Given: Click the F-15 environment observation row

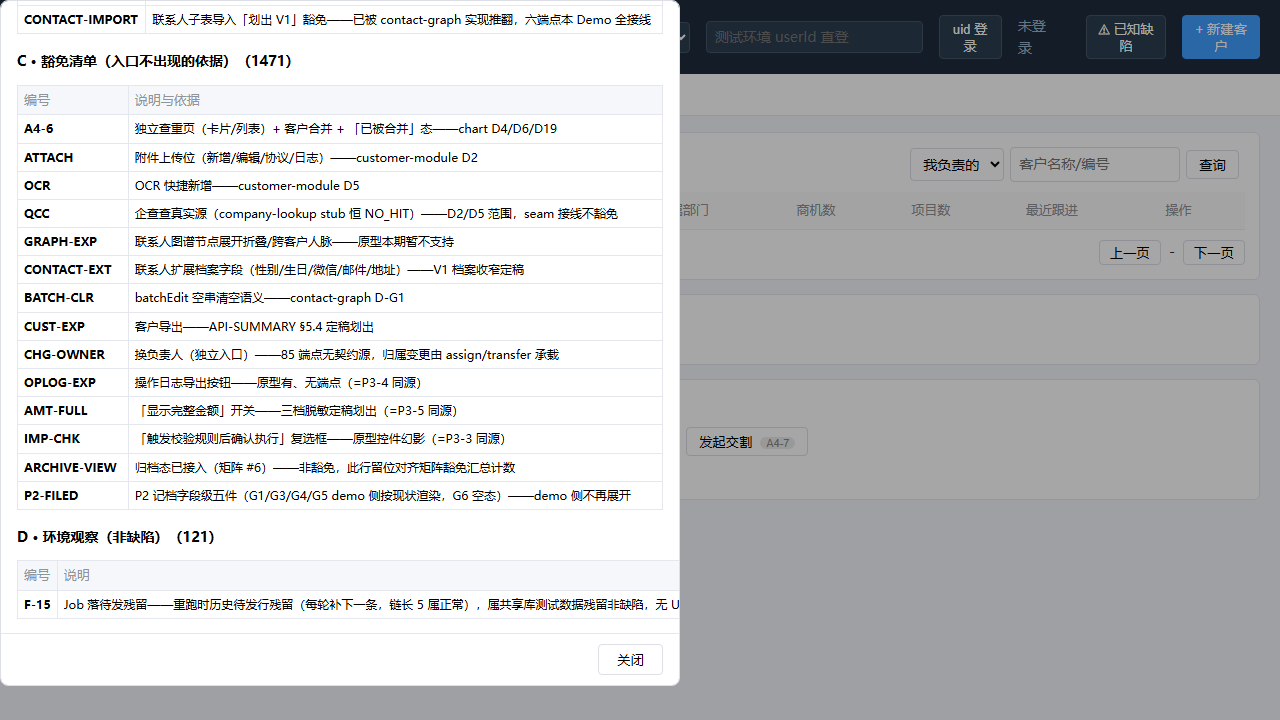Looking at the screenshot, I should pos(348,604).
